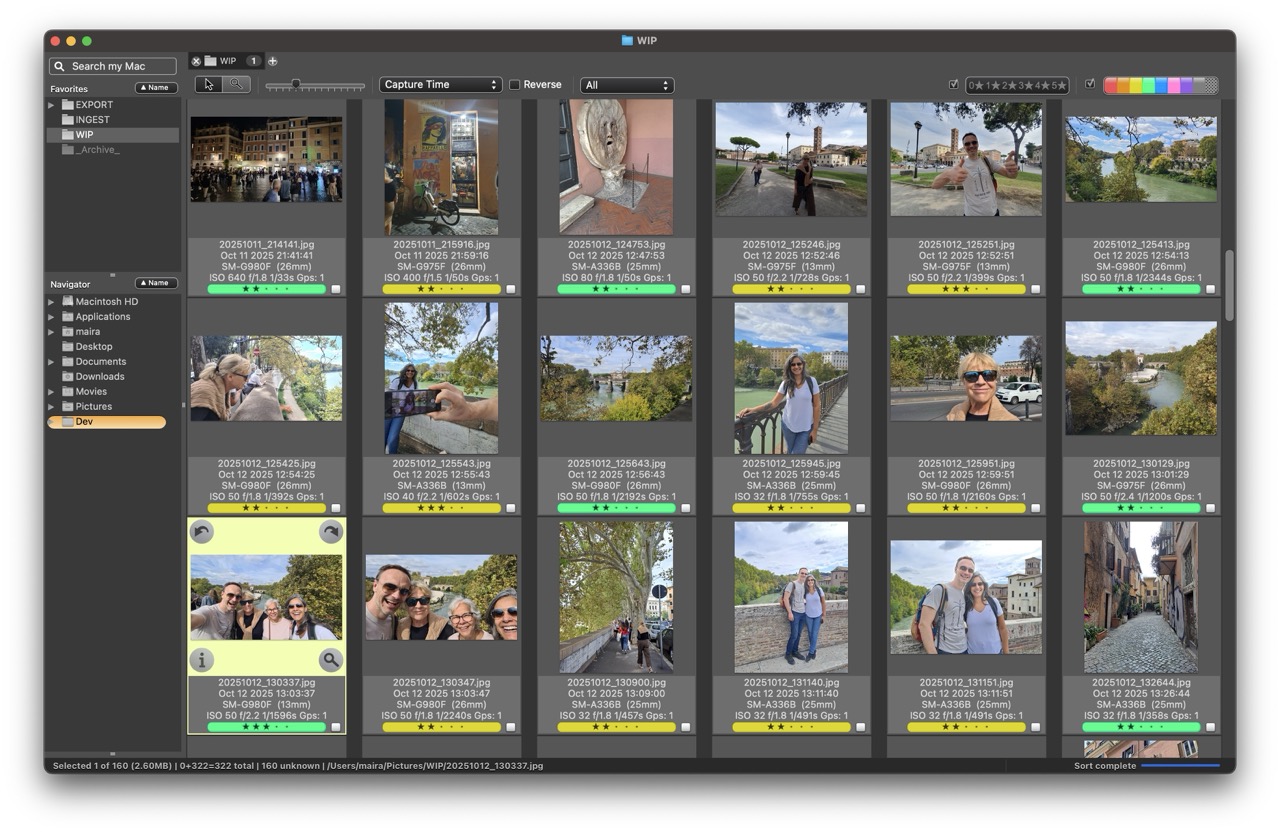Toggle the star rating filter checkbox

953,85
